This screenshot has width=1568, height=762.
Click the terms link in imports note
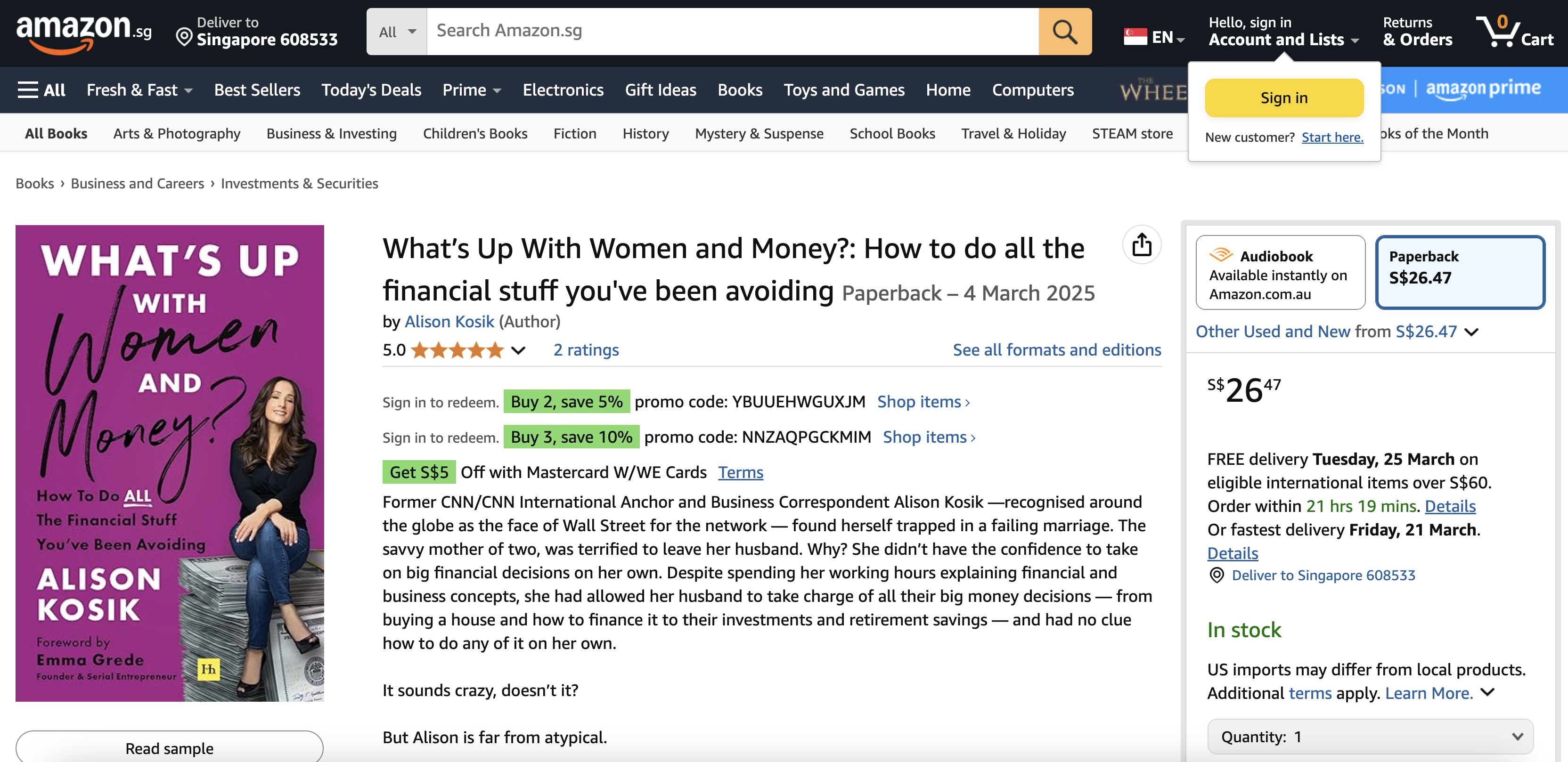click(x=1310, y=693)
